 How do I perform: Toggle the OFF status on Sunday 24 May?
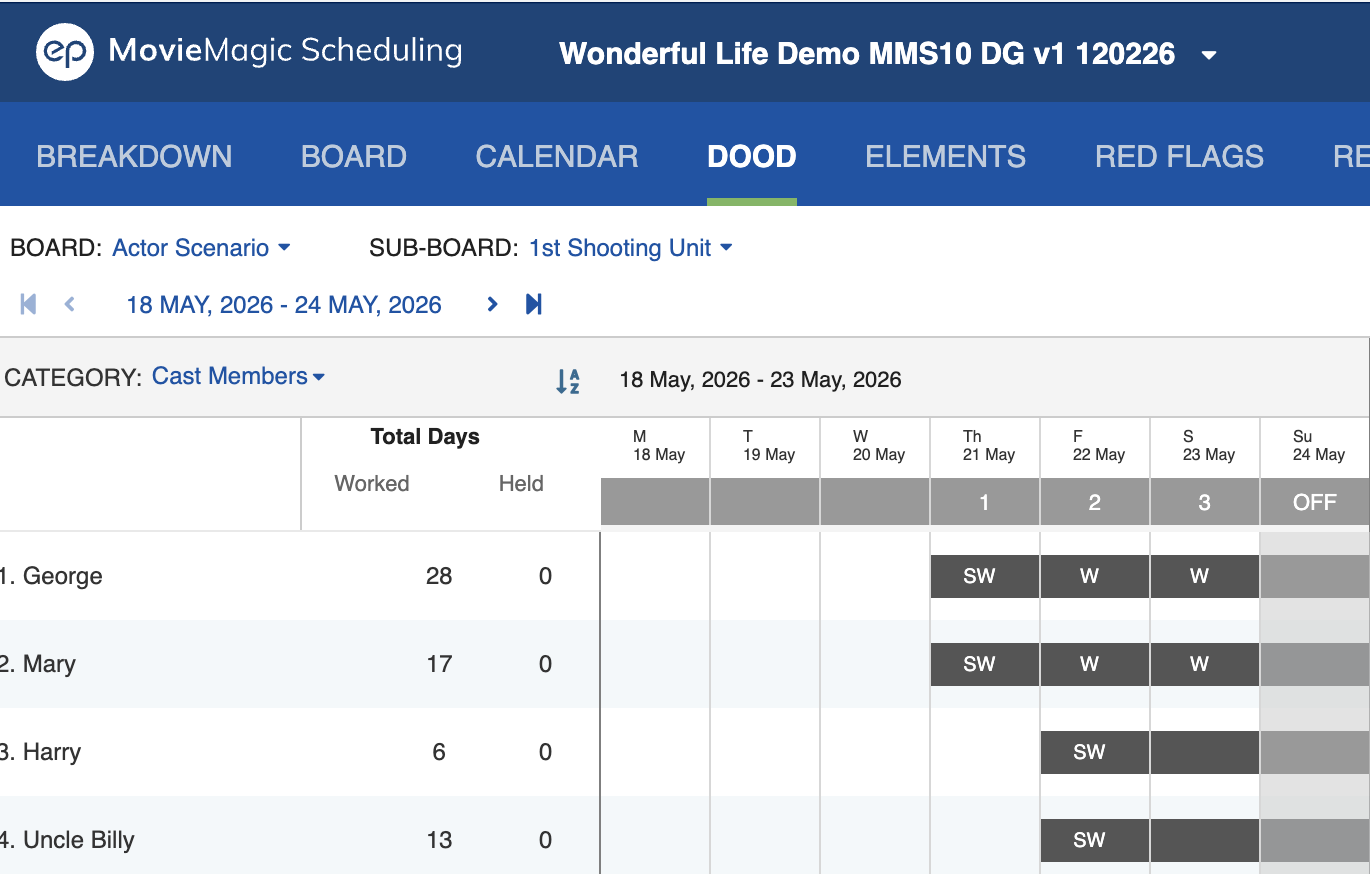(x=1314, y=502)
